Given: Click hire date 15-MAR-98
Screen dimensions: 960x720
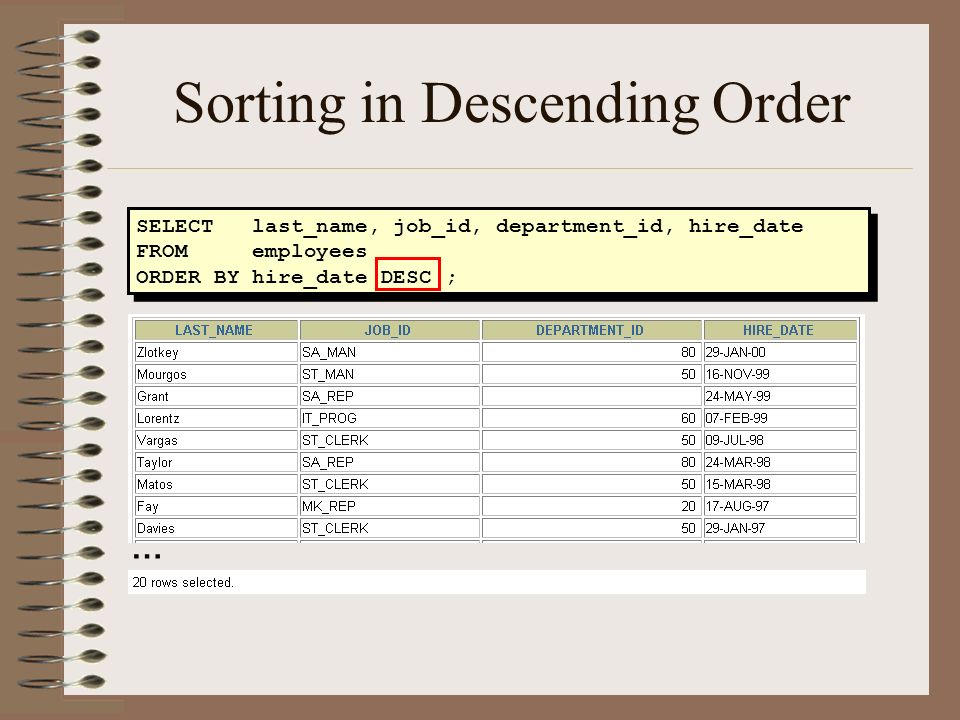Looking at the screenshot, I should click(x=780, y=484).
